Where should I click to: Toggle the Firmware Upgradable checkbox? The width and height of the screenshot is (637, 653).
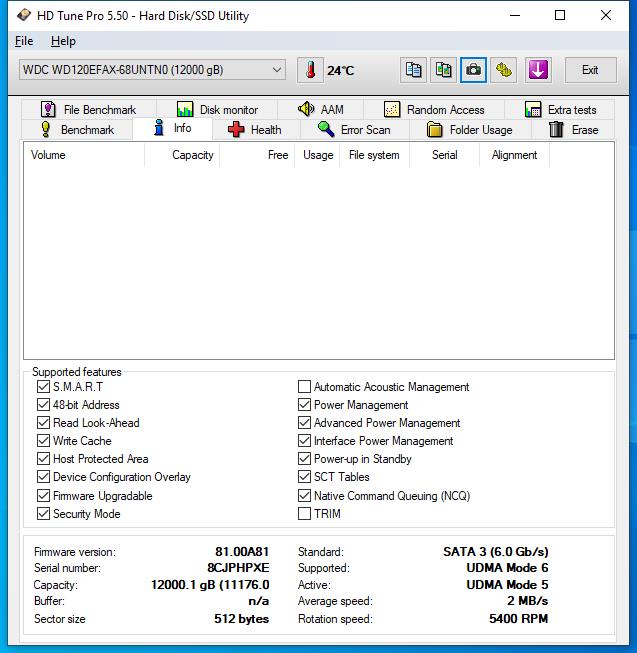(43, 496)
